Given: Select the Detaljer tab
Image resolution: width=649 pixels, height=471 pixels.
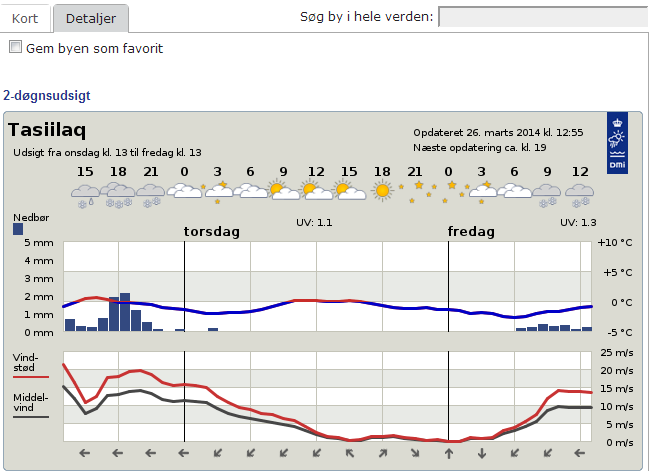Looking at the screenshot, I should 91,18.
